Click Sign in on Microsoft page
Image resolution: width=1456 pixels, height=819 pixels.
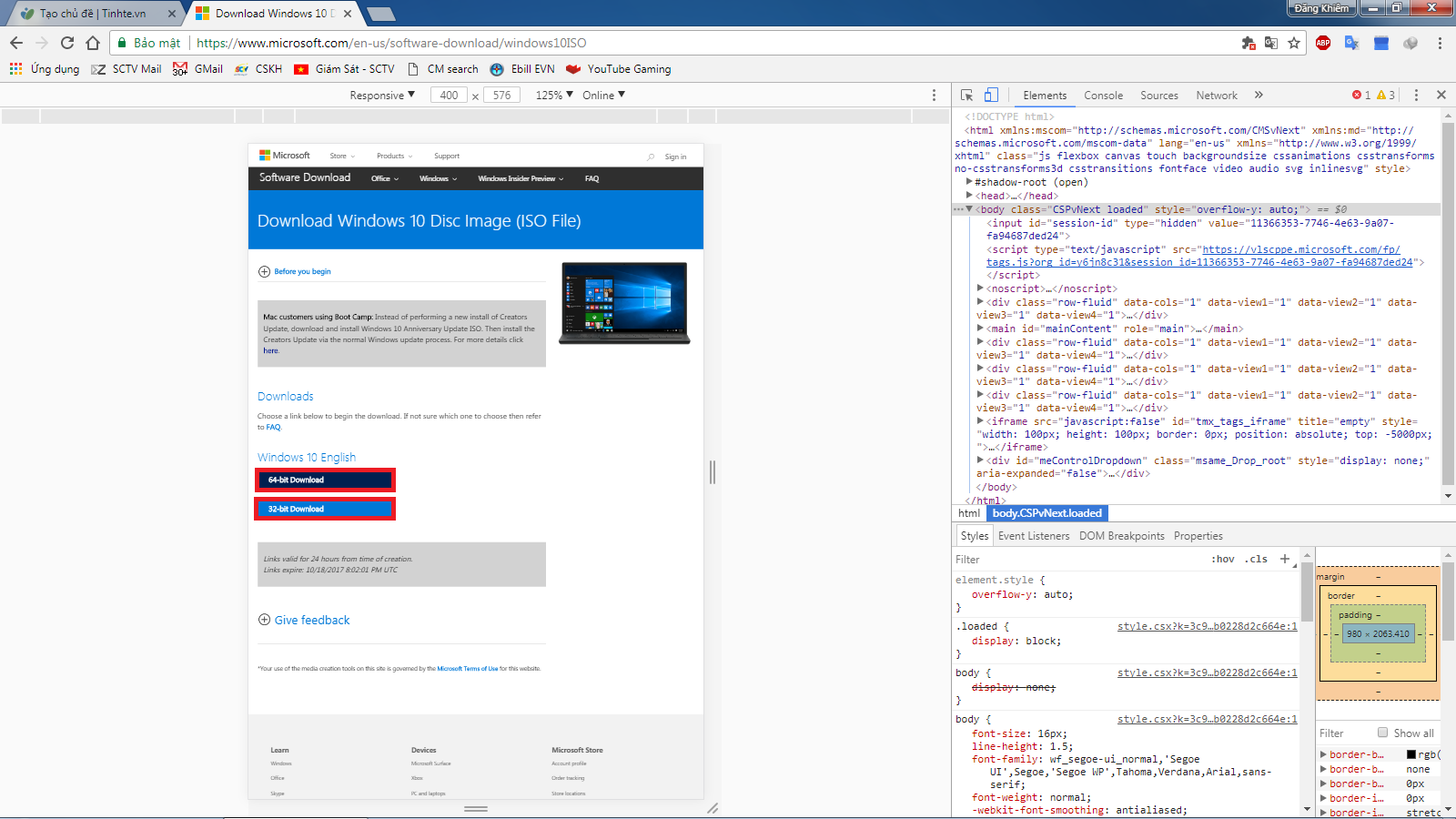(675, 157)
